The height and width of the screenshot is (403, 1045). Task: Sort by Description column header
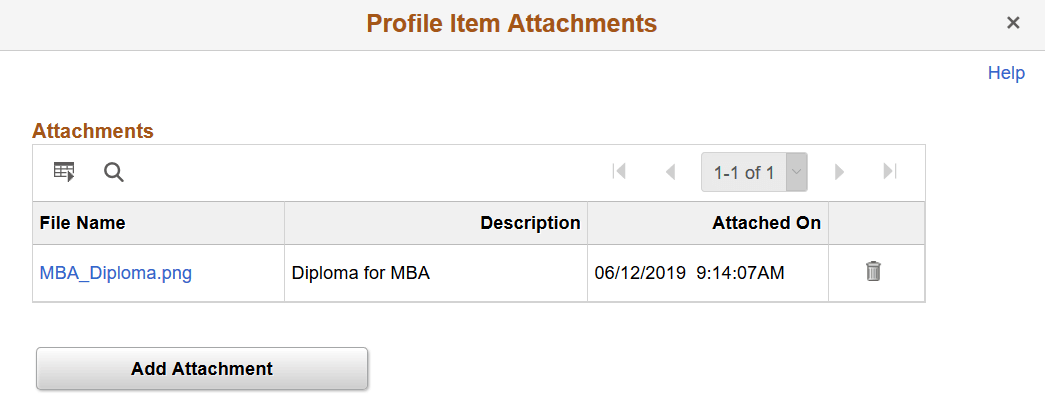click(530, 223)
